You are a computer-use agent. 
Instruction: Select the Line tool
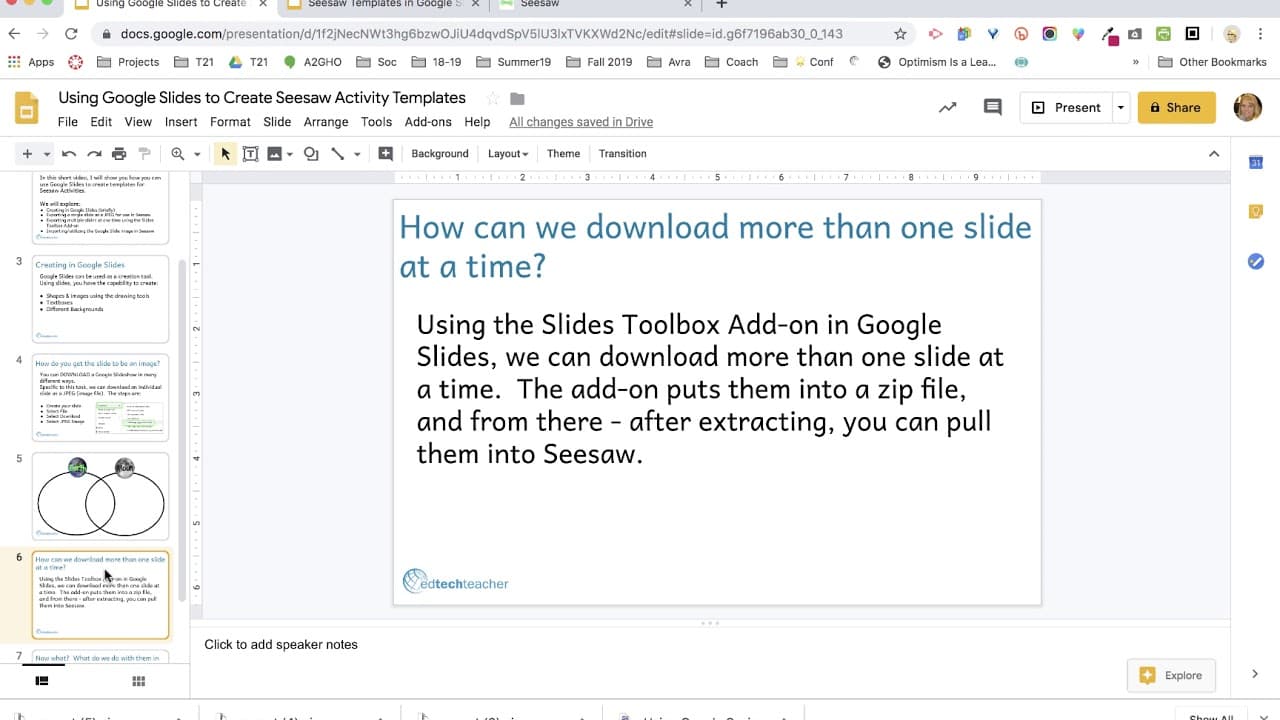338,154
